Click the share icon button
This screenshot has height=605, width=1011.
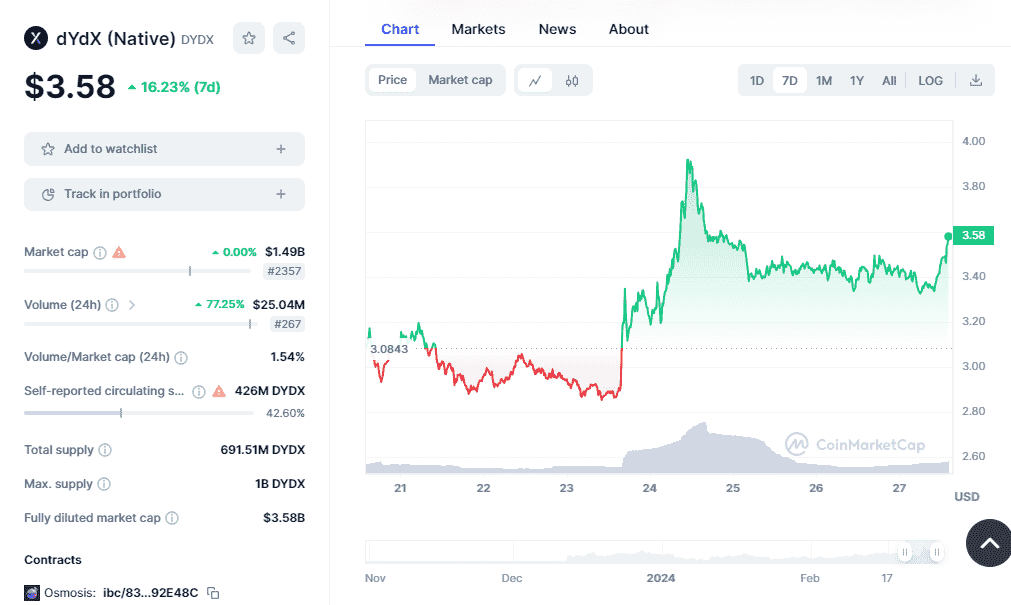coord(289,38)
